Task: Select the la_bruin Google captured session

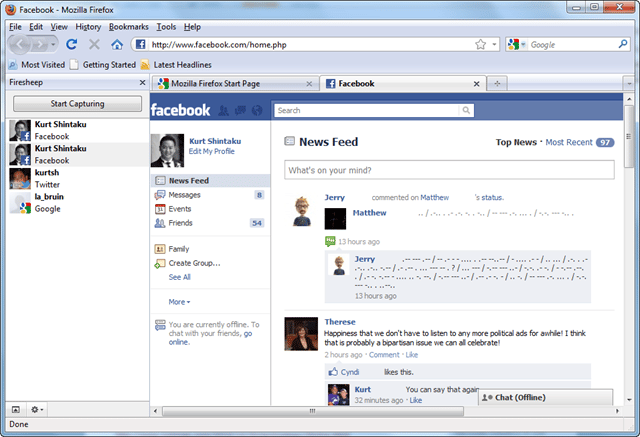Action: [78, 202]
